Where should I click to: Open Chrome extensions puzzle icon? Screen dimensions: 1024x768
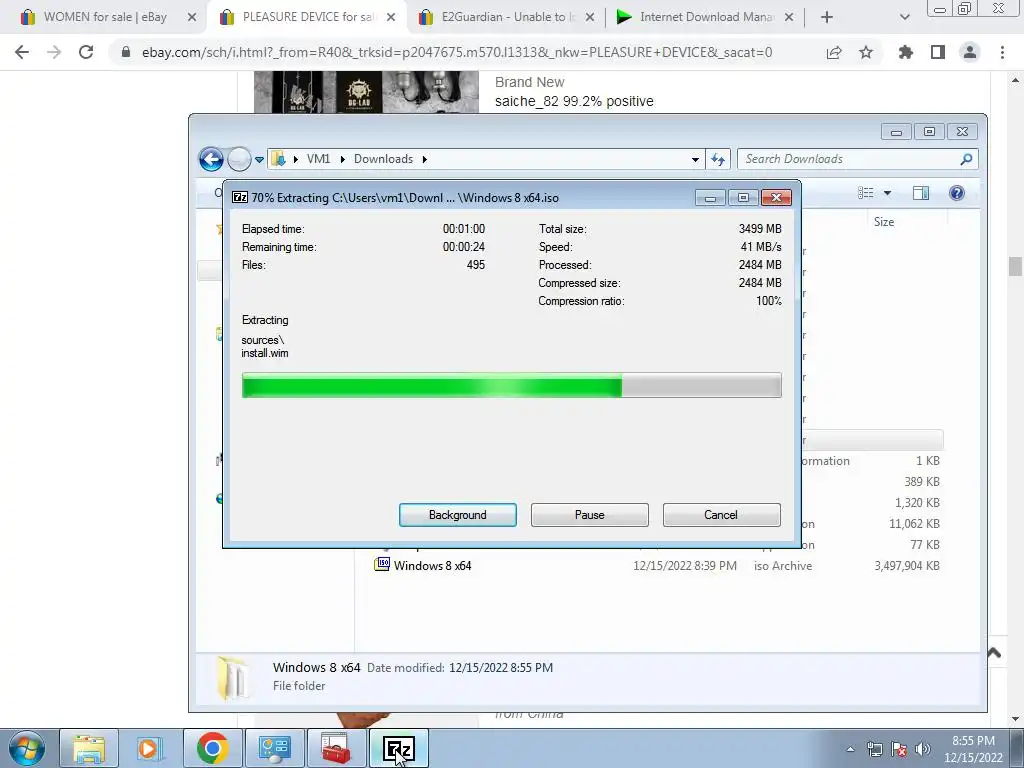pos(906,52)
